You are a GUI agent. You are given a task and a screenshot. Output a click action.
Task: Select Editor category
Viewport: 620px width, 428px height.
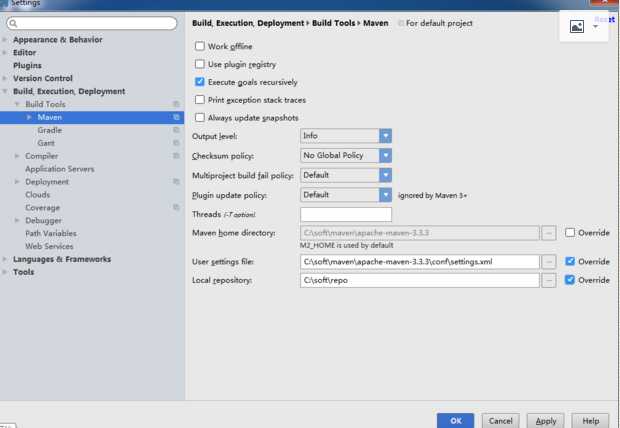pos(25,53)
